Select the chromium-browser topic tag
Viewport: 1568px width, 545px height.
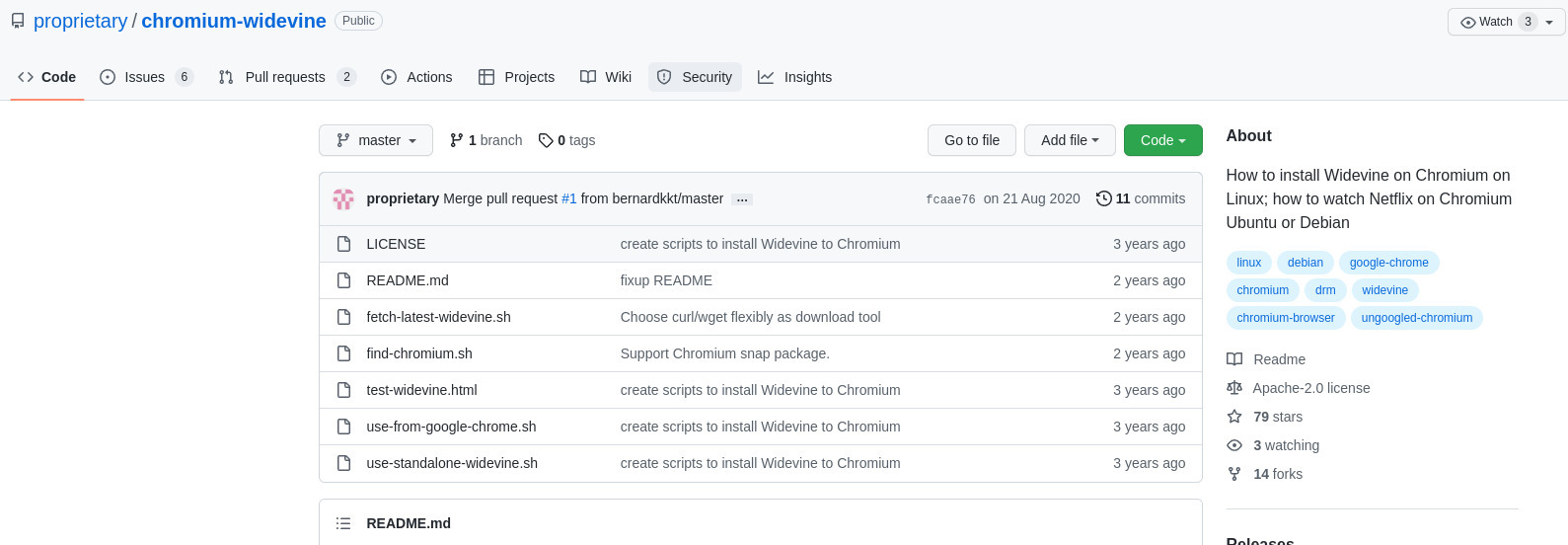pyautogui.click(x=1286, y=318)
